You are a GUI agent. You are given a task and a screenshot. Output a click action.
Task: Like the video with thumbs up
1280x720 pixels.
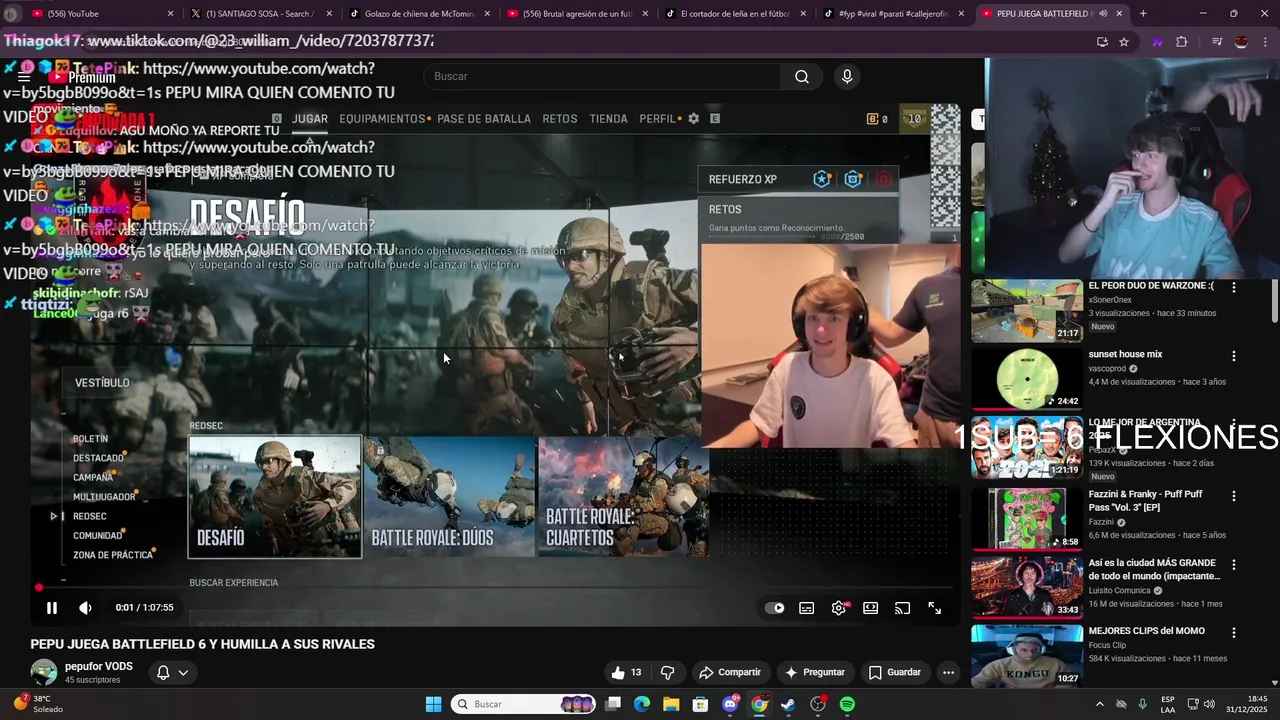[x=627, y=672]
